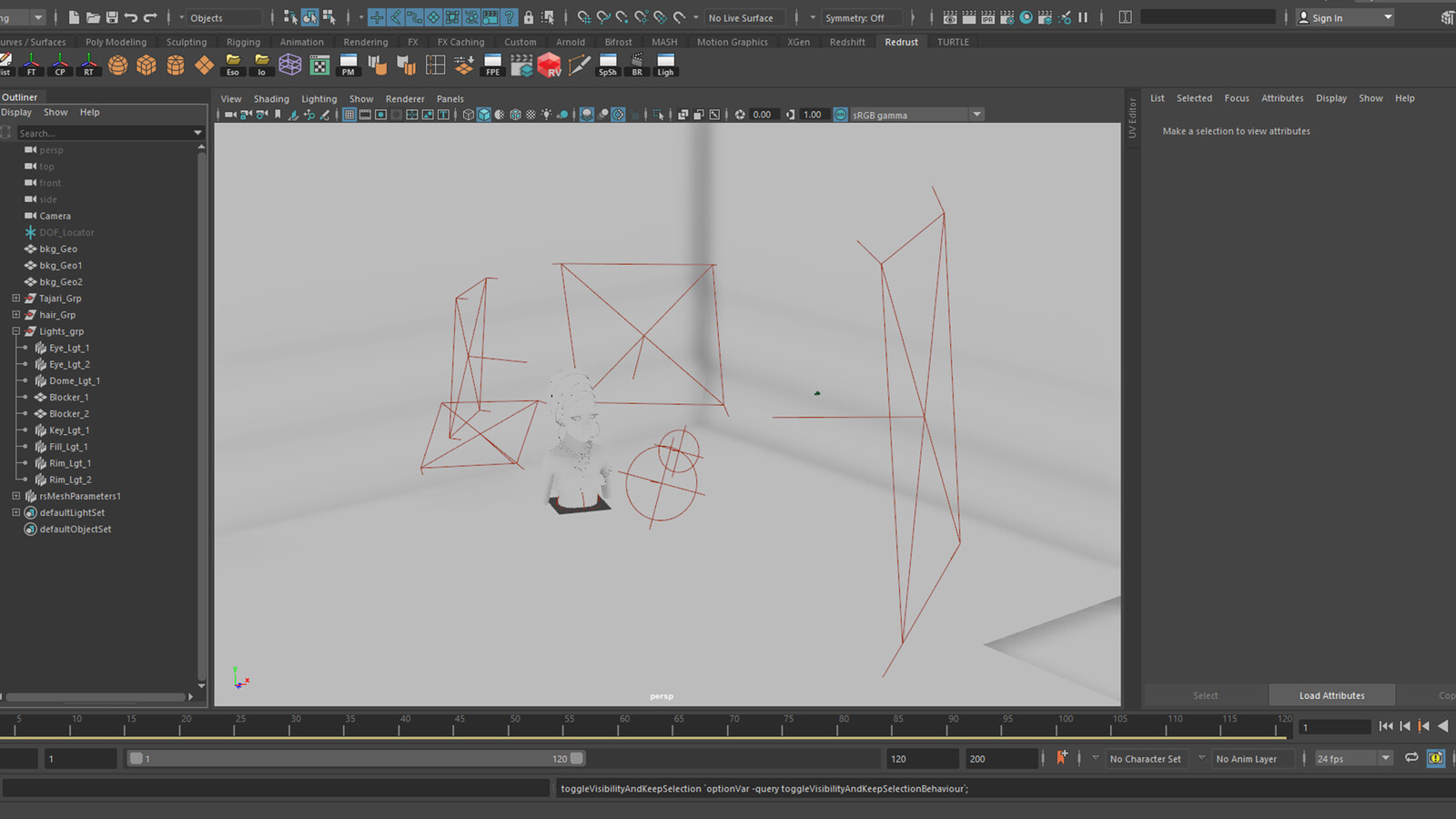Click the polygon sphere shelf icon
The image size is (1456, 819).
pos(118,65)
